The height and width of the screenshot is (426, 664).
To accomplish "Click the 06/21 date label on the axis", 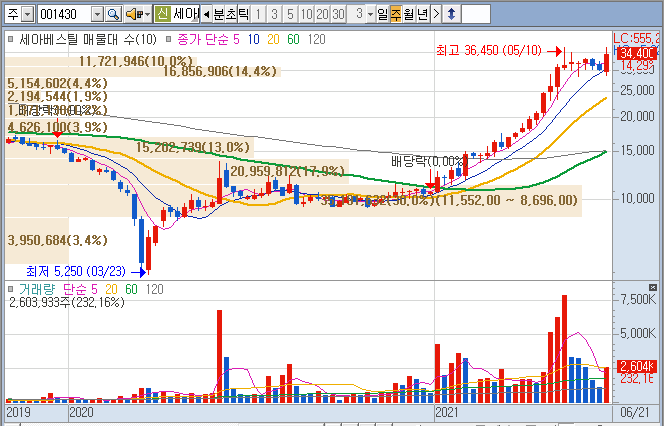I will [634, 412].
